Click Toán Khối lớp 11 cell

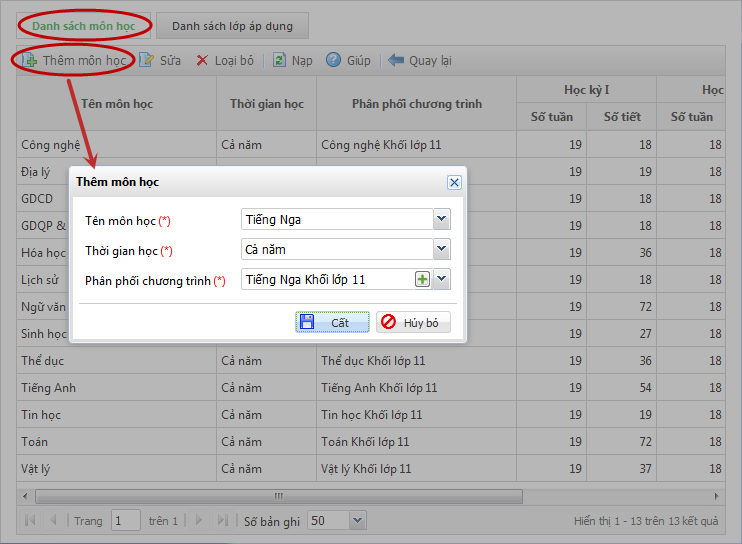(x=416, y=441)
